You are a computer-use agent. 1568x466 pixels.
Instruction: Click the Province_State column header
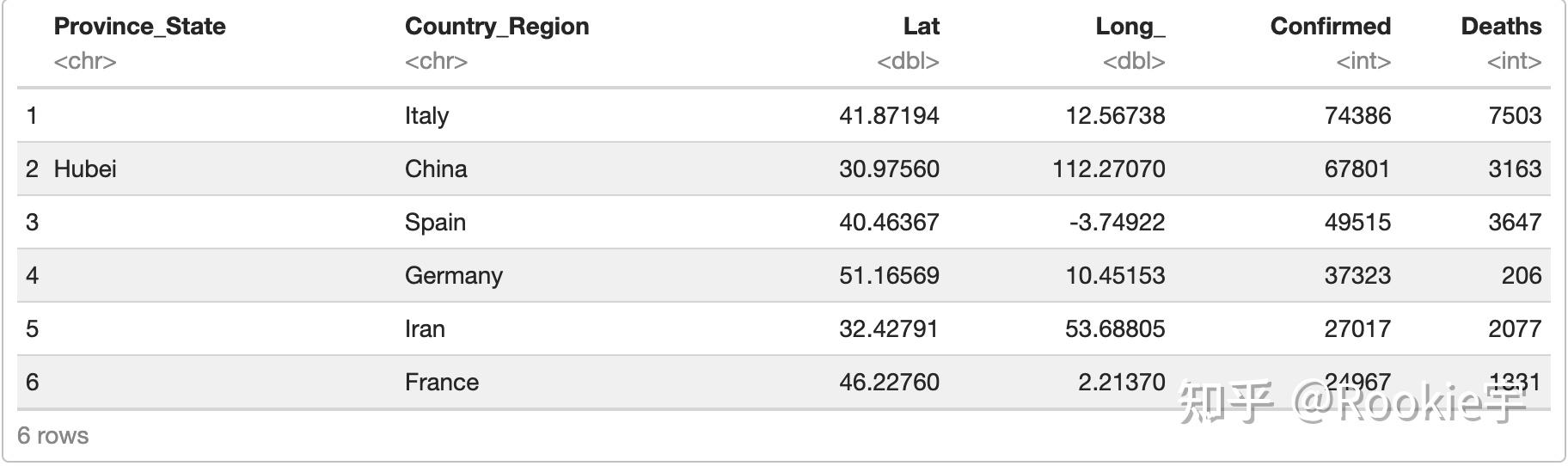coord(139,27)
